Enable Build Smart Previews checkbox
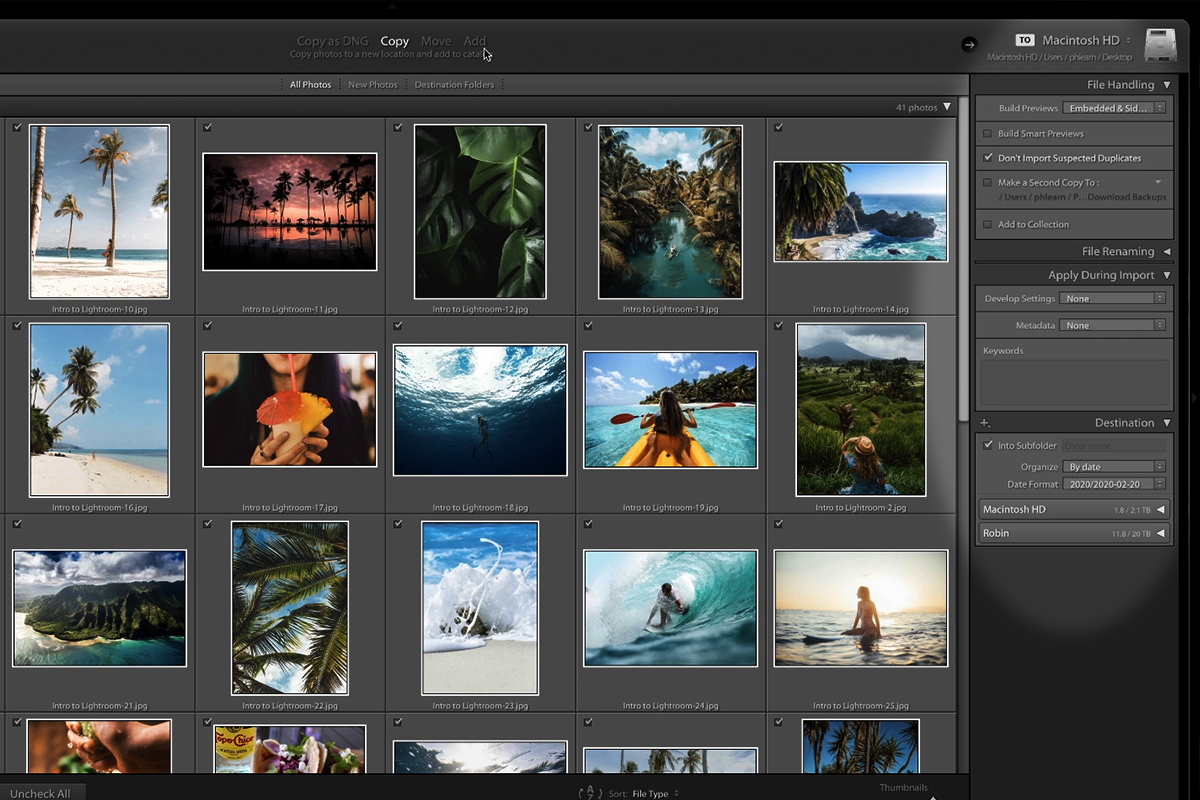Image resolution: width=1200 pixels, height=800 pixels. pyautogui.click(x=987, y=133)
